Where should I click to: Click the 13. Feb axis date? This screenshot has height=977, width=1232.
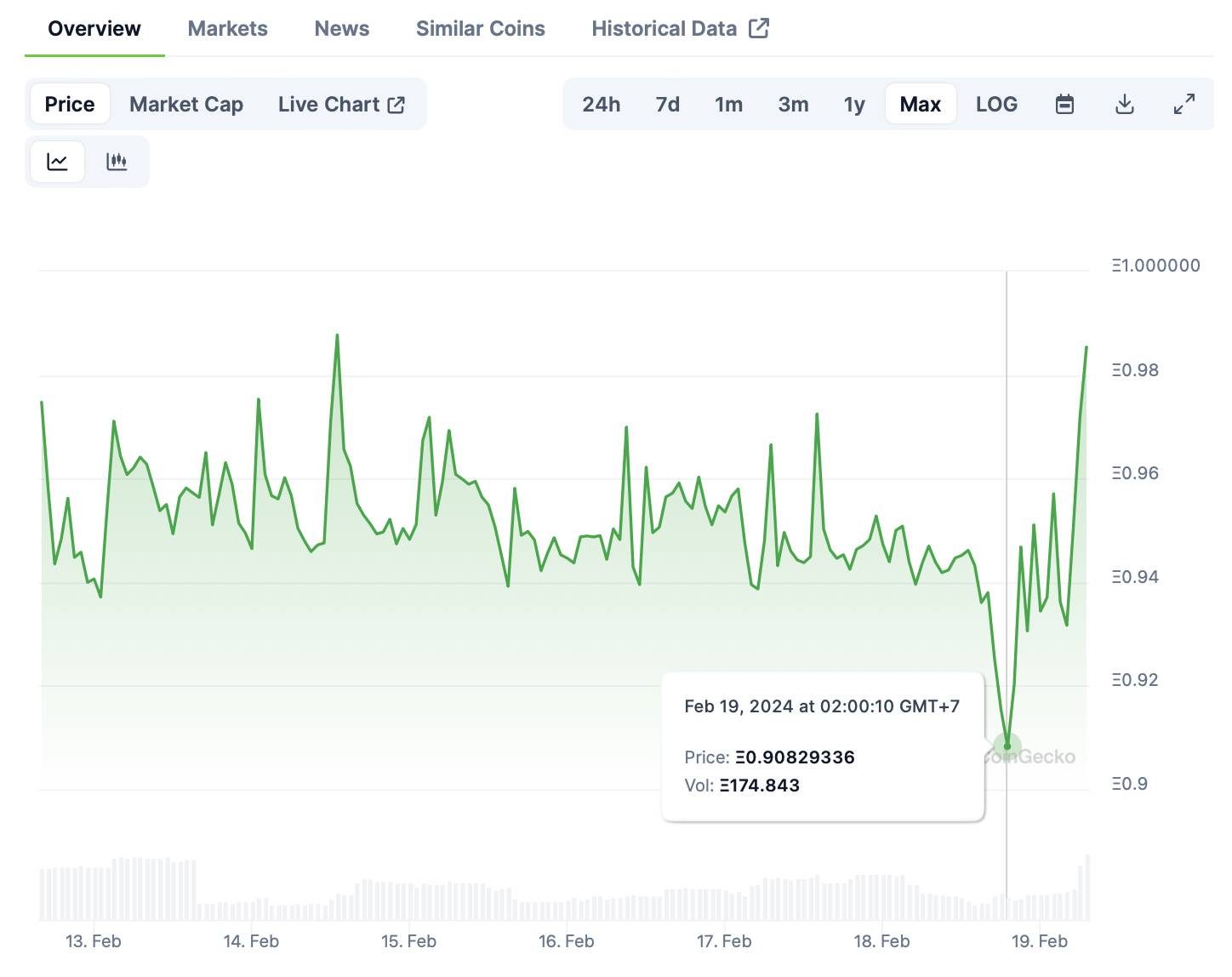[x=94, y=941]
